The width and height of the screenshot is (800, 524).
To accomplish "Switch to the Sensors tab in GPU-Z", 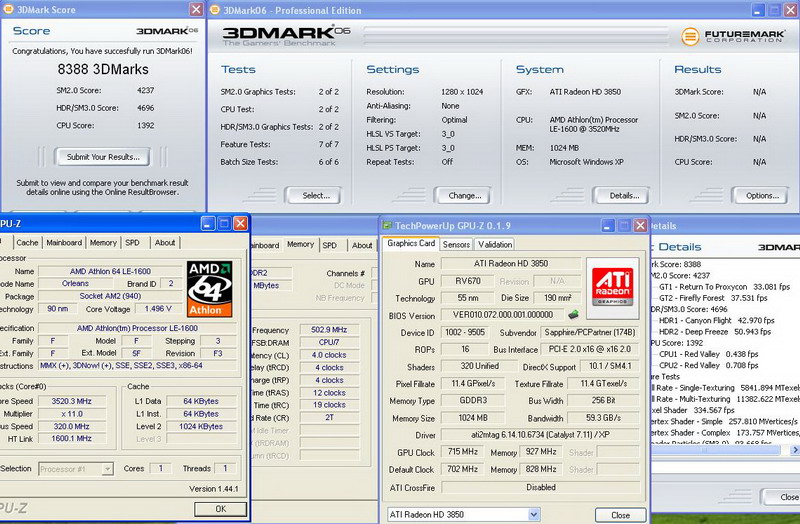I will (x=456, y=244).
